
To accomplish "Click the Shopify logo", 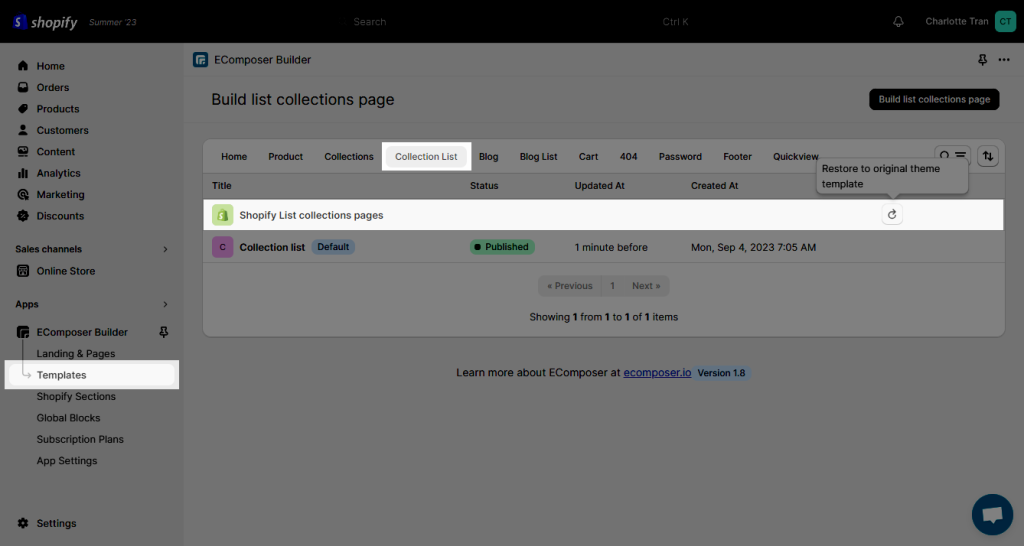I will [x=44, y=22].
